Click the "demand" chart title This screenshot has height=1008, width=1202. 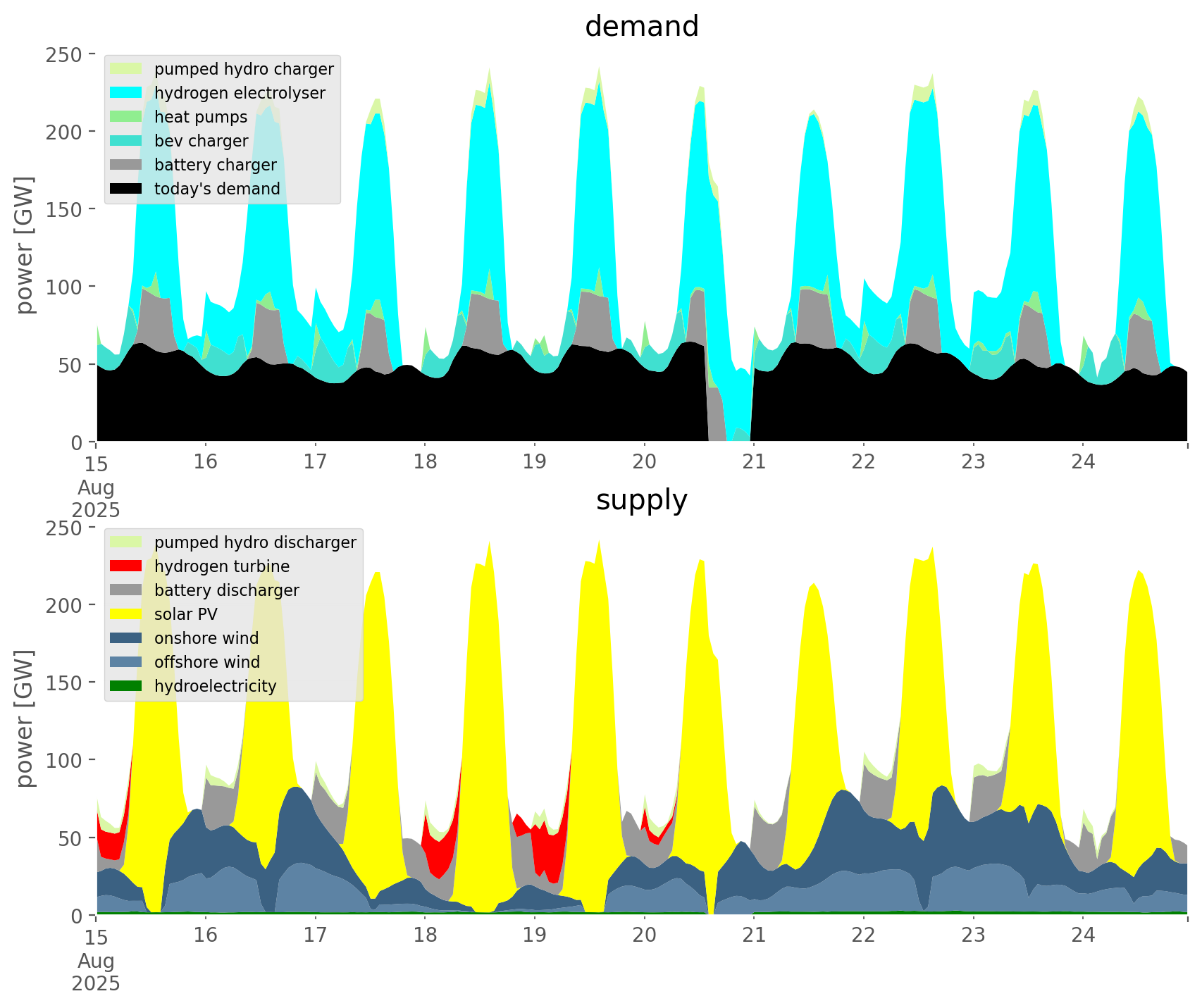[641, 27]
